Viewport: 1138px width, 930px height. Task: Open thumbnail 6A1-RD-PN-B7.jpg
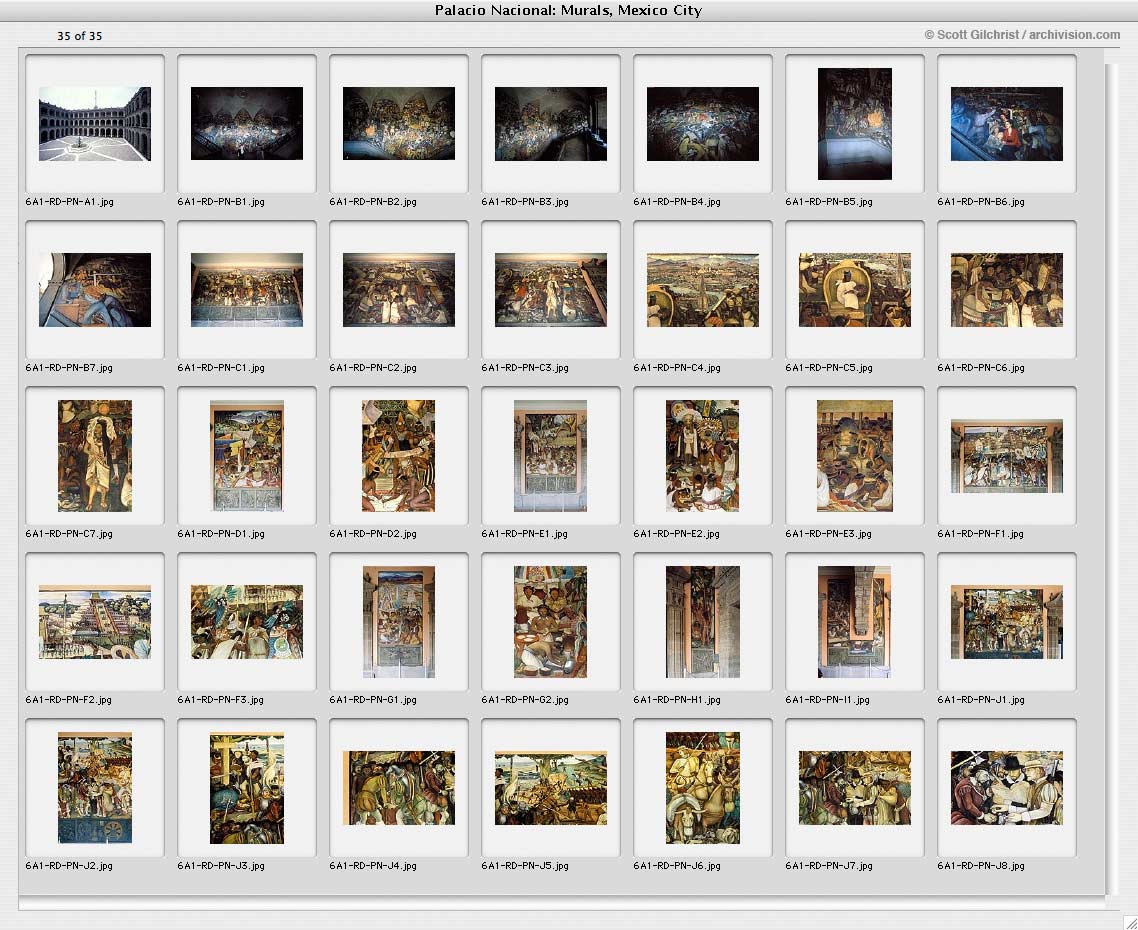95,290
